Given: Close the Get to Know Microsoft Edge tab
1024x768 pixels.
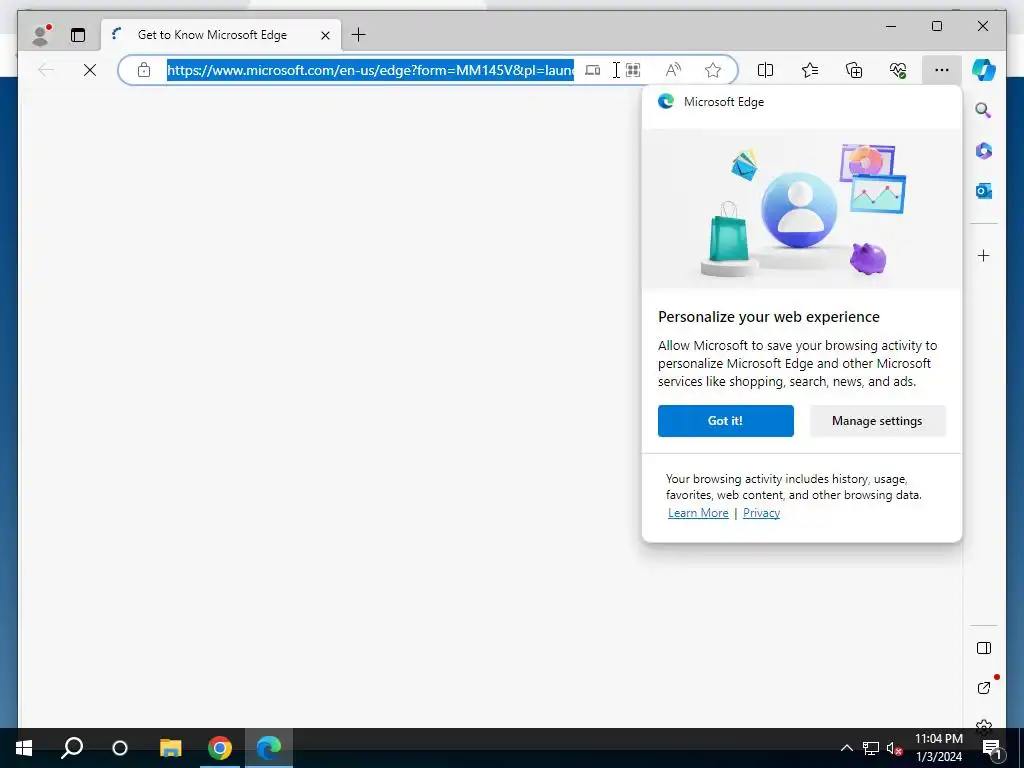Looking at the screenshot, I should pos(325,35).
